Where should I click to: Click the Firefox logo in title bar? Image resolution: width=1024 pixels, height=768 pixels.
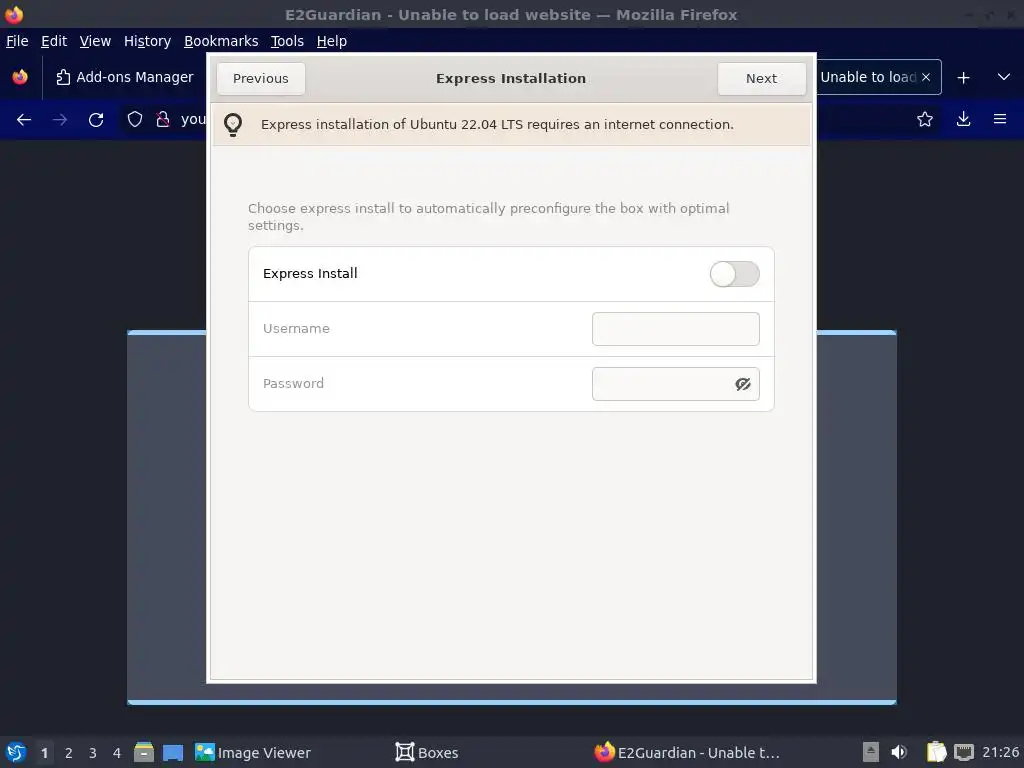(x=14, y=14)
